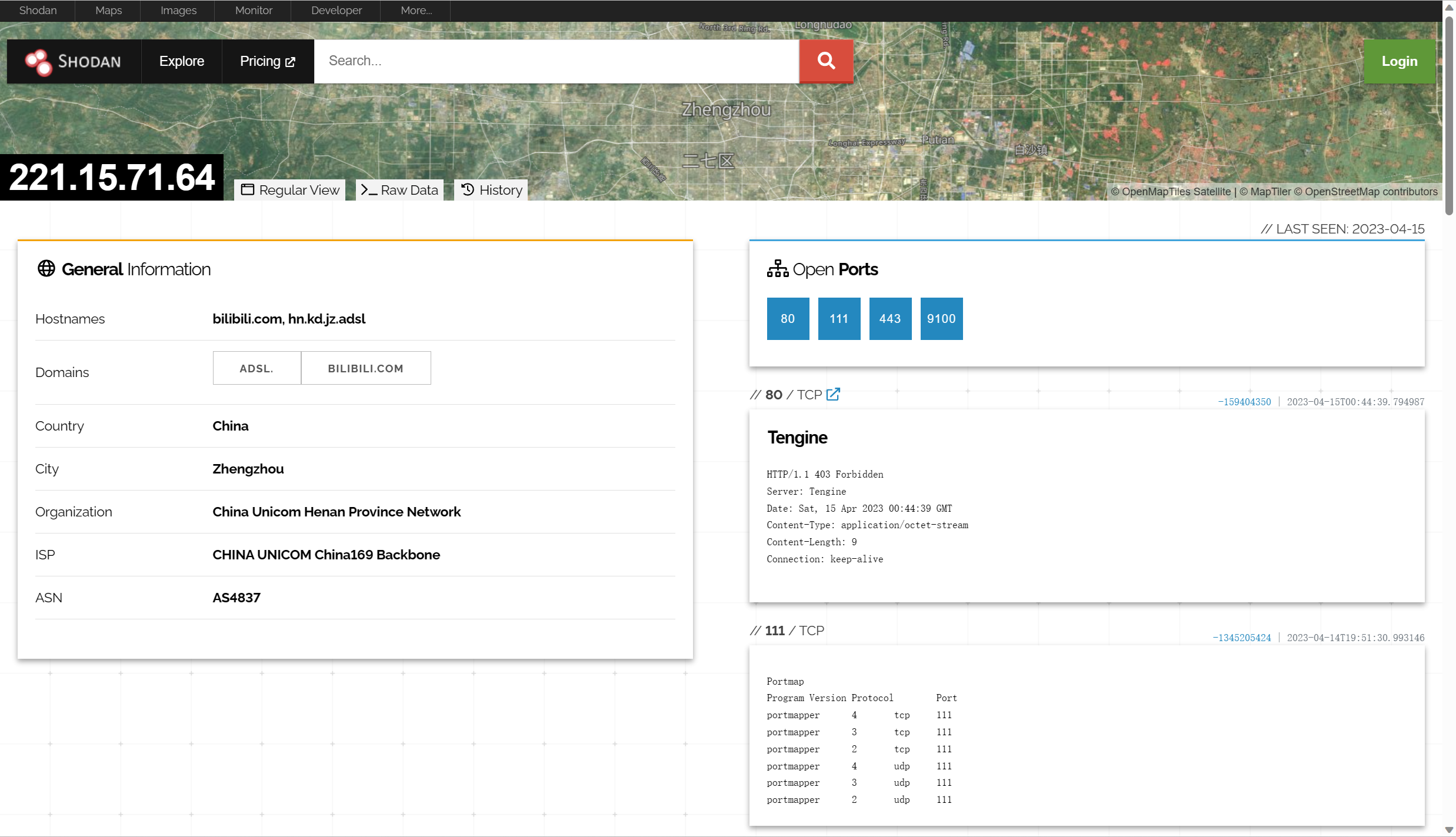Open the -1345205424 hash link
The width and height of the screenshot is (1456, 837).
1242,638
